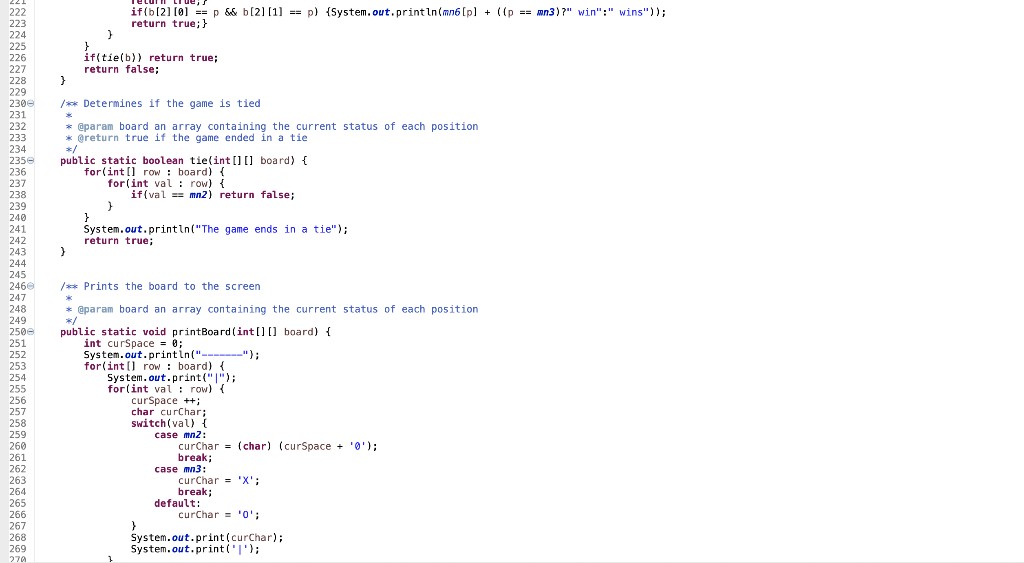Click mn6[p] in the println on line 222
1024x563 pixels.
point(460,12)
